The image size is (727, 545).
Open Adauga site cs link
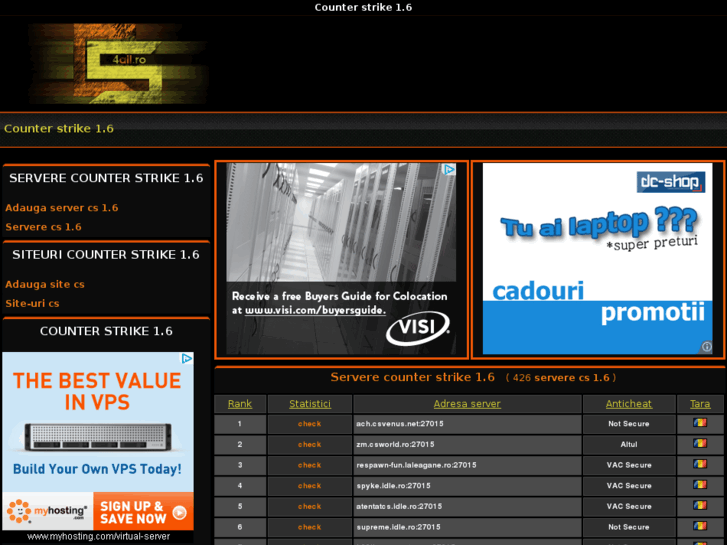point(45,284)
